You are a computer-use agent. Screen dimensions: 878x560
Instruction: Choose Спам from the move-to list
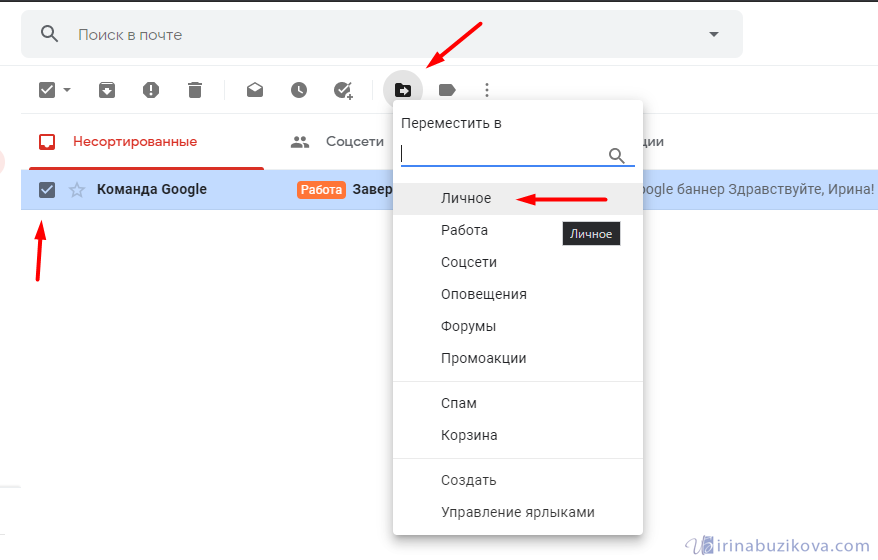459,403
